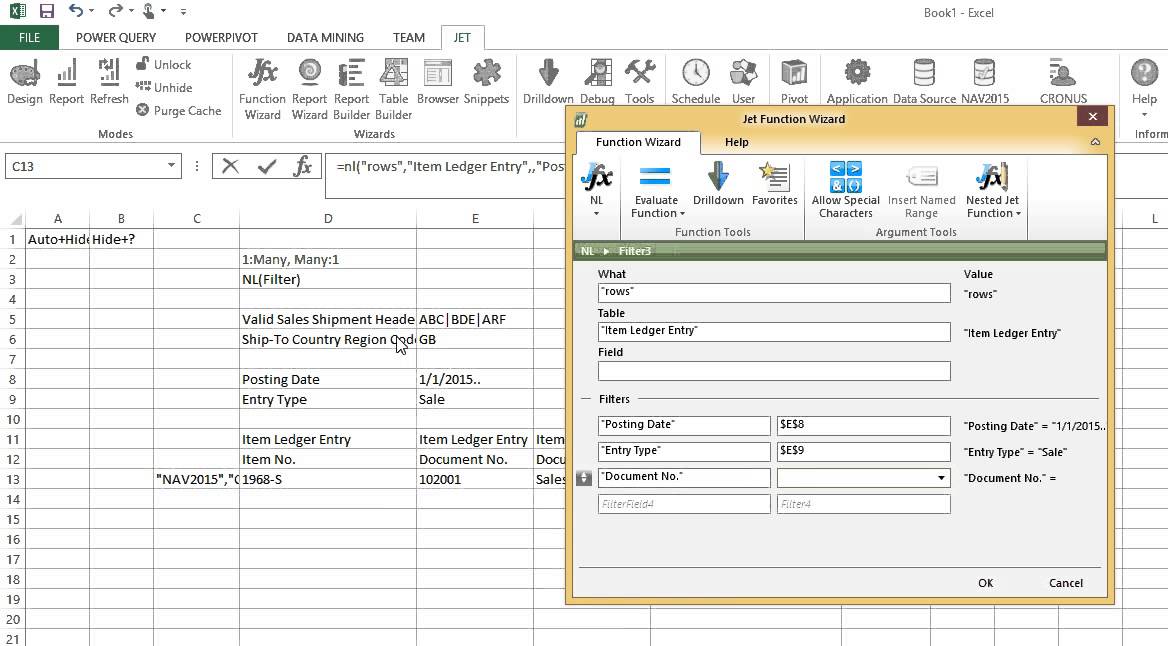Open the Report Wizard
1168x646 pixels.
(x=309, y=90)
